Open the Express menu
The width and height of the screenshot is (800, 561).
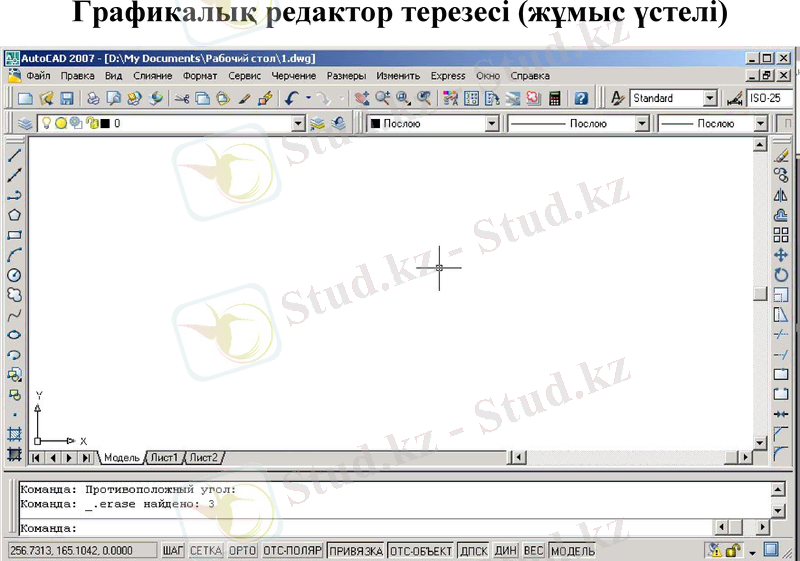pyautogui.click(x=448, y=76)
